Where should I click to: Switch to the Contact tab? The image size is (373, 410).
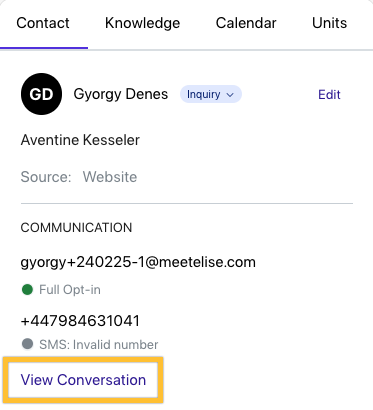pyautogui.click(x=43, y=23)
